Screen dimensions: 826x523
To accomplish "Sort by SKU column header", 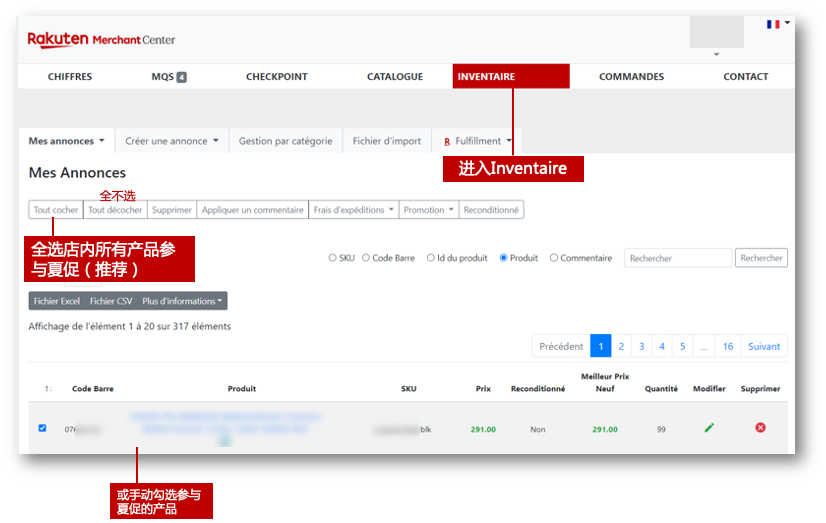I will [x=409, y=389].
